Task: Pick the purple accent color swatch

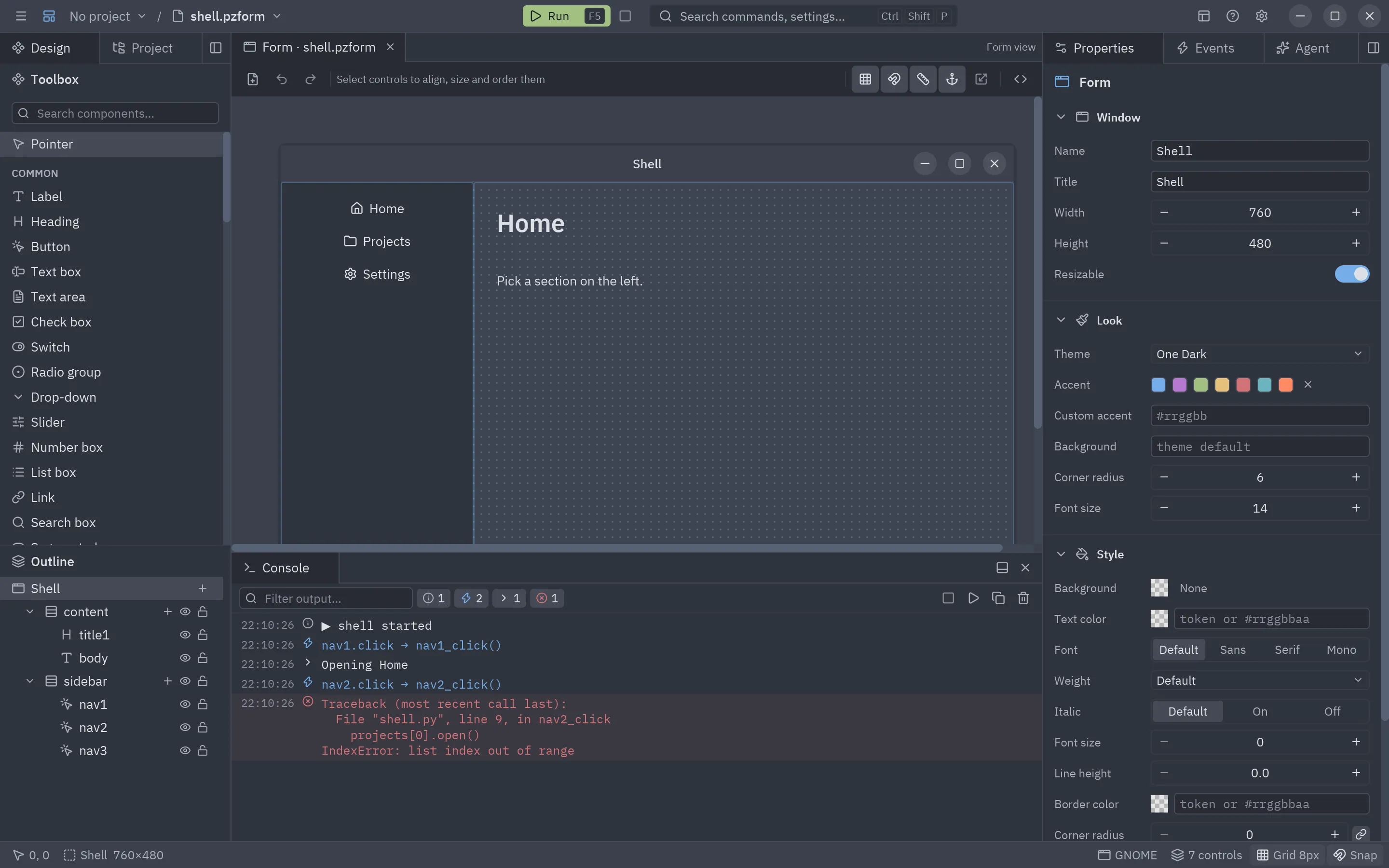Action: coord(1179,385)
